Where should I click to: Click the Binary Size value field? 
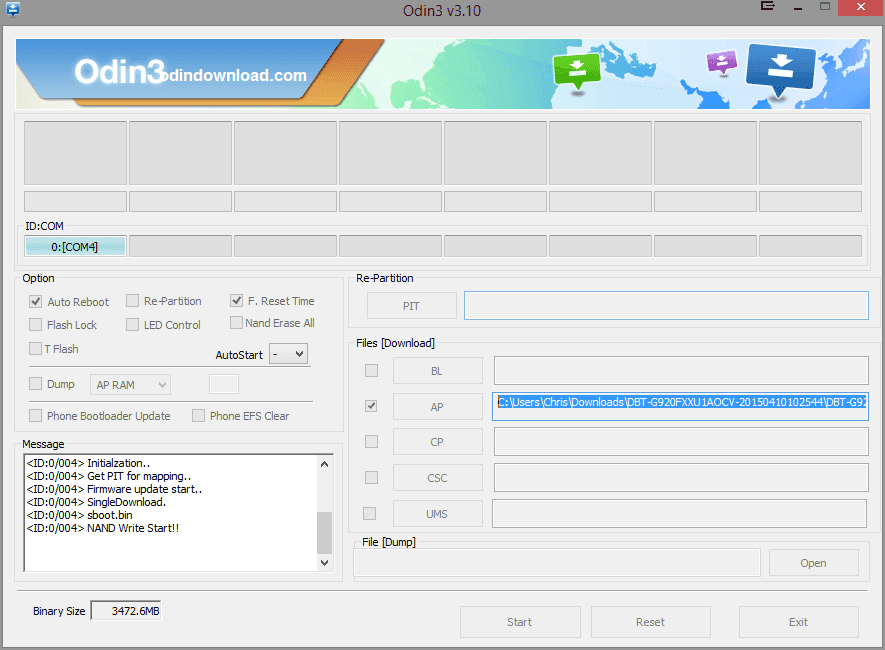tap(126, 611)
